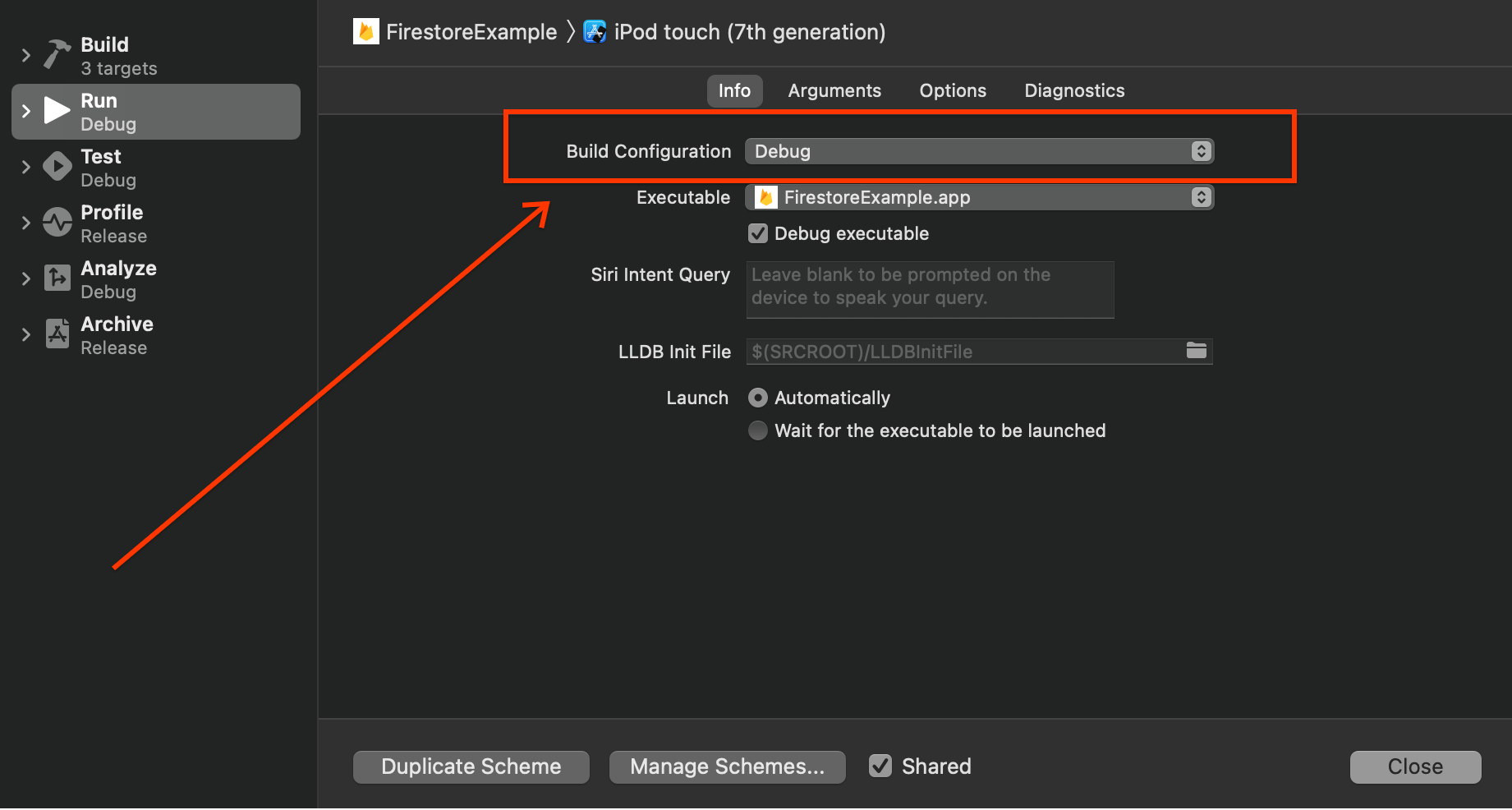Viewport: 1512px width, 810px height.
Task: Select the Analyze icon in sidebar
Action: (55, 278)
